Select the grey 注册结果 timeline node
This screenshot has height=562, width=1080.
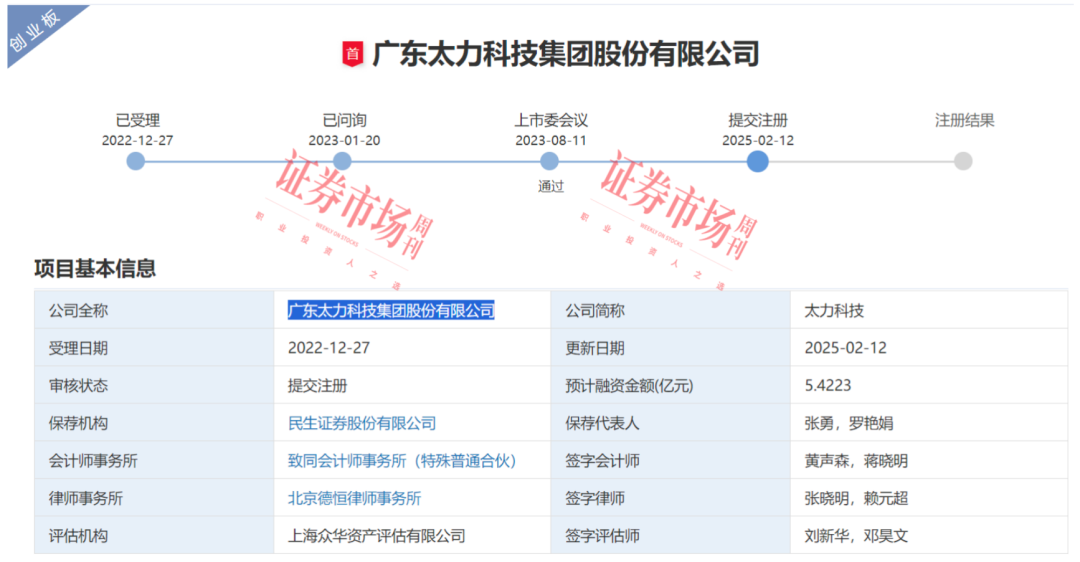[x=963, y=161]
